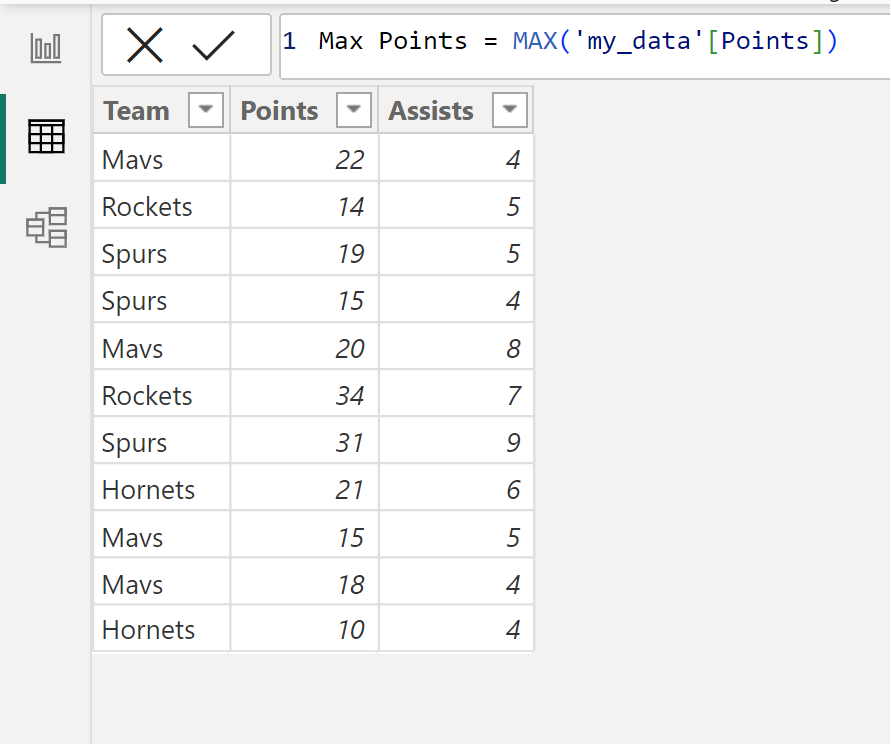Open the Points column filter menu
Screen dimensions: 891x744
[353, 110]
